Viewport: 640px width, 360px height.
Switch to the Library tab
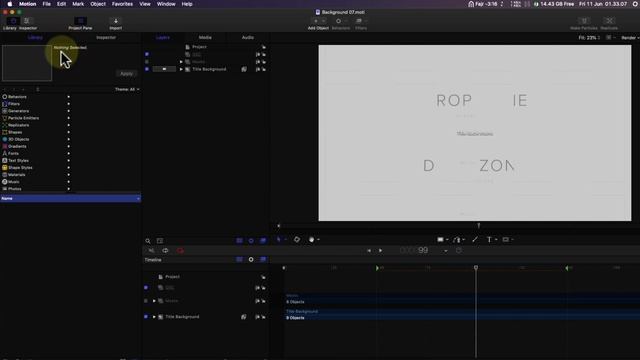[35, 38]
